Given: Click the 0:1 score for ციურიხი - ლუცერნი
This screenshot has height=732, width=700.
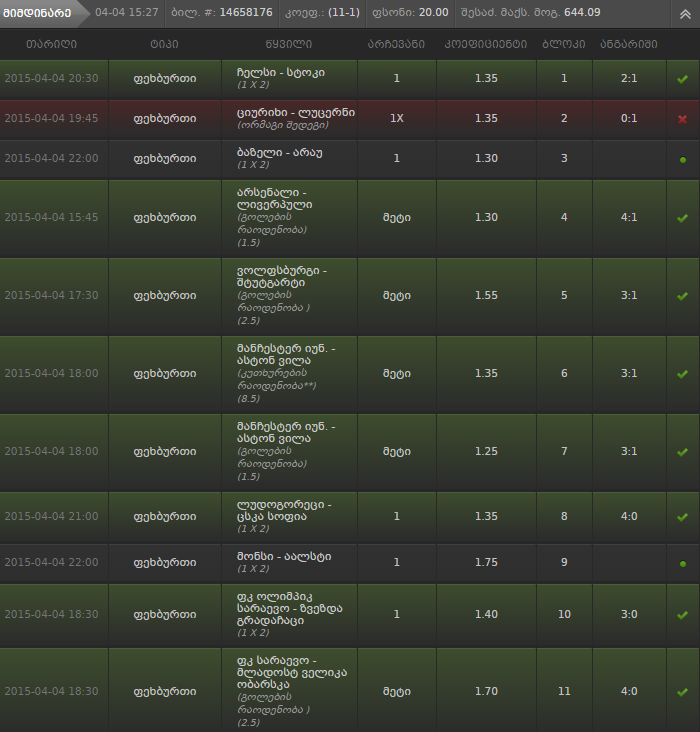Looking at the screenshot, I should coord(629,119).
